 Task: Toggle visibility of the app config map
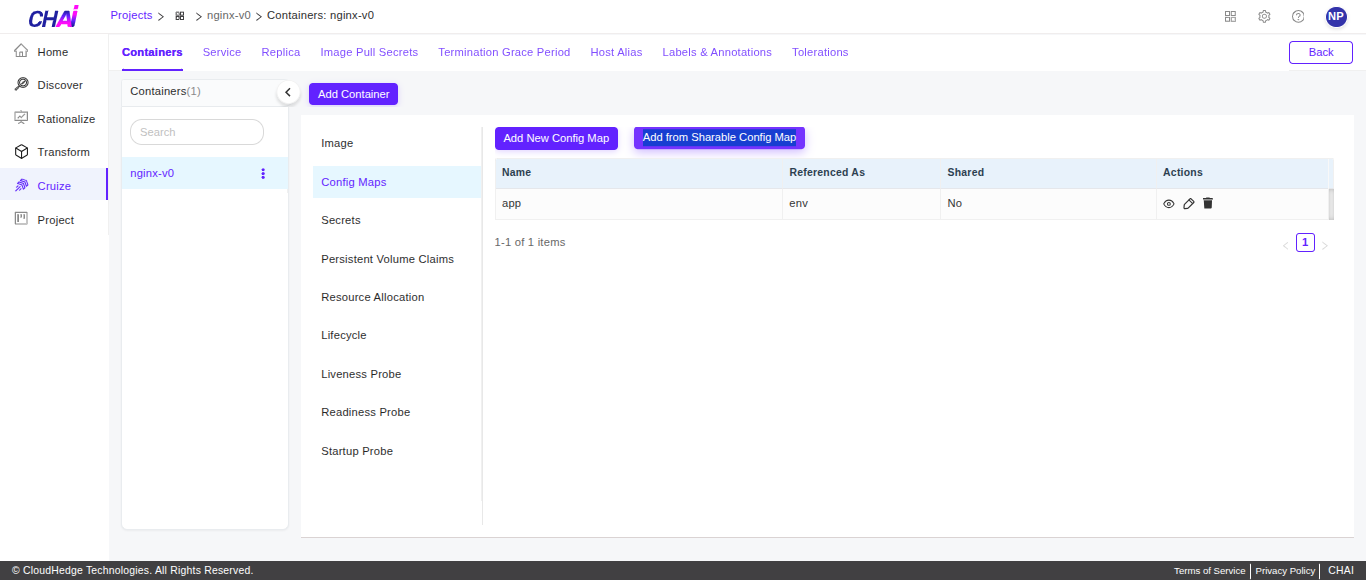click(x=1169, y=203)
